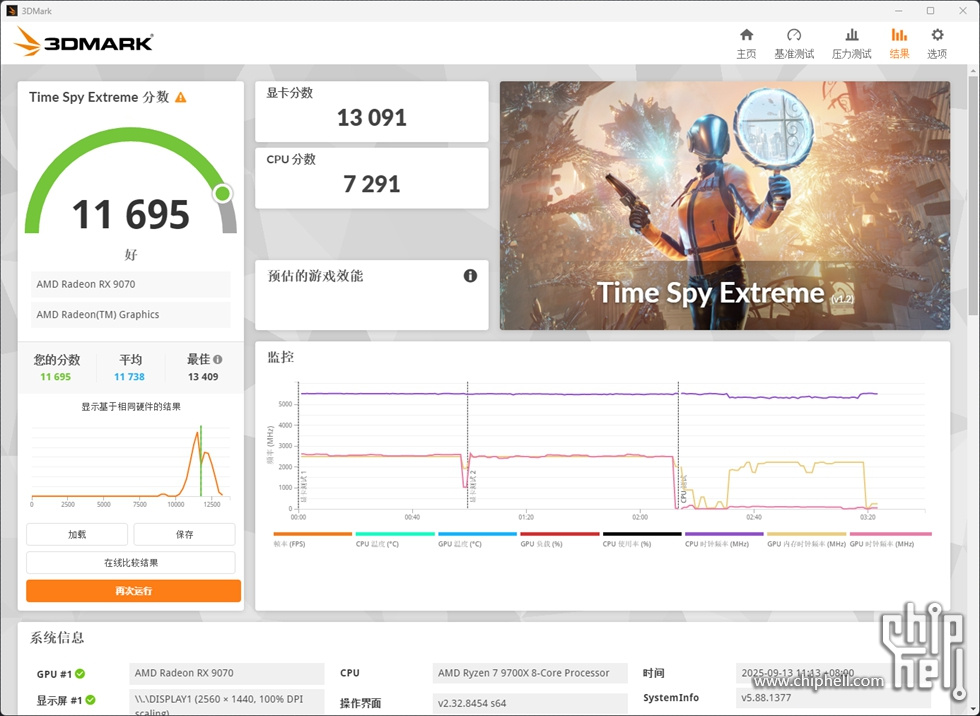Click the Time Spy Extreme artwork image
Screen dimensions: 980x716
click(725, 206)
